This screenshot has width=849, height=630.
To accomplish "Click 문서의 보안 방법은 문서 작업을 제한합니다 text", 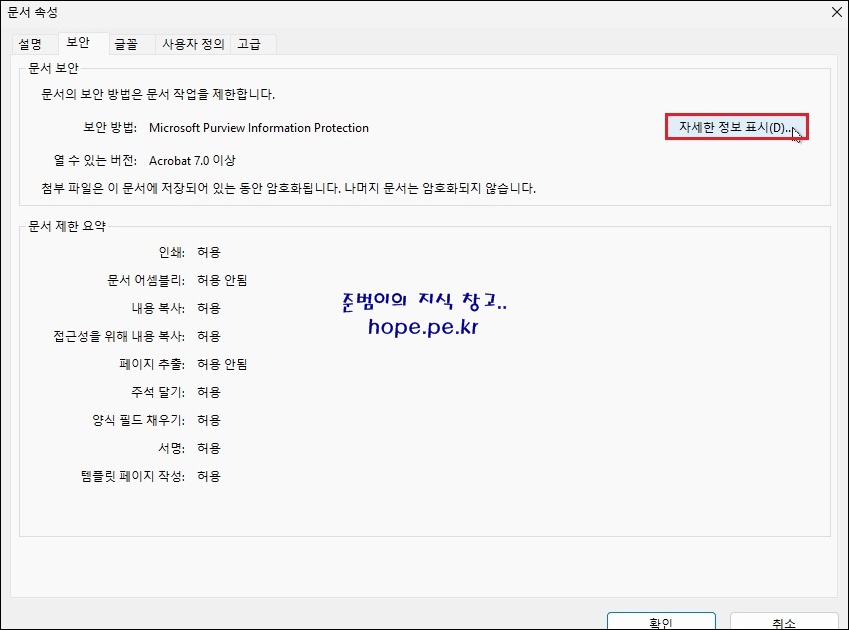I will click(158, 94).
